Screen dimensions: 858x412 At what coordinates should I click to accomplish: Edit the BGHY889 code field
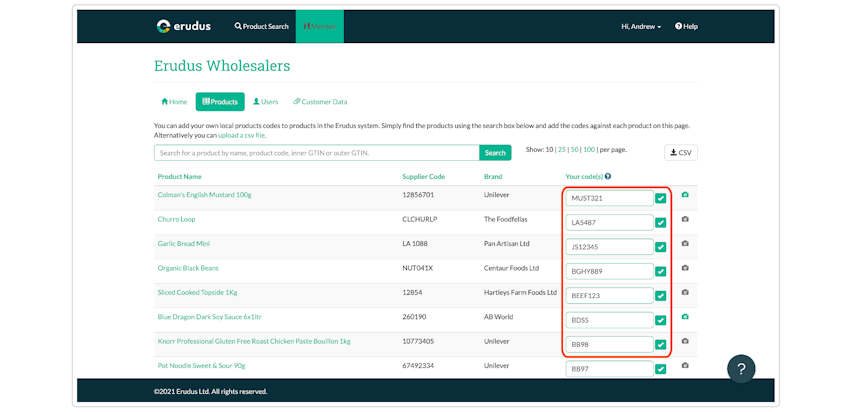pyautogui.click(x=610, y=271)
